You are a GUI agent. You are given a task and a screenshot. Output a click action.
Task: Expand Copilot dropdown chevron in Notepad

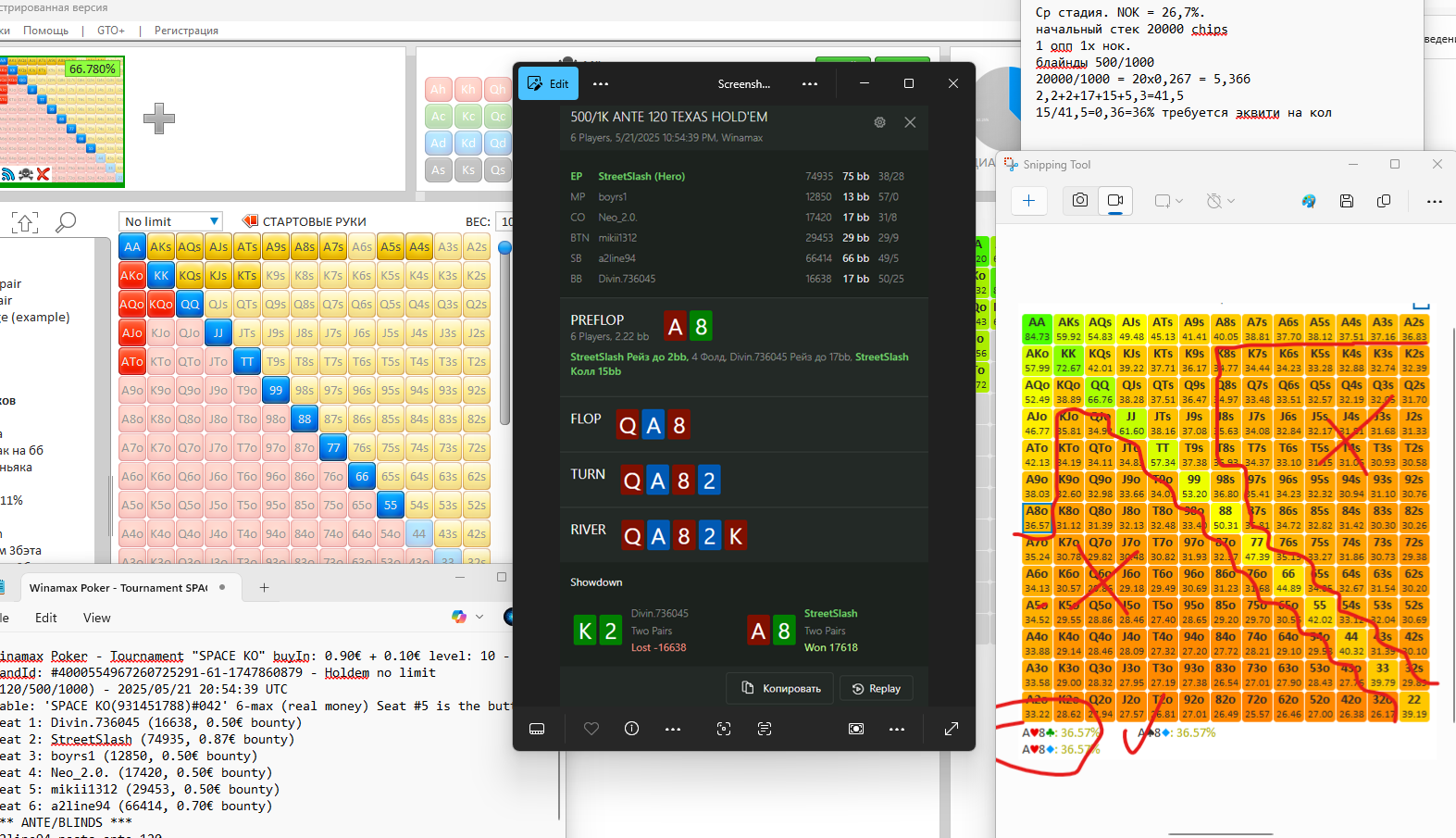(479, 617)
